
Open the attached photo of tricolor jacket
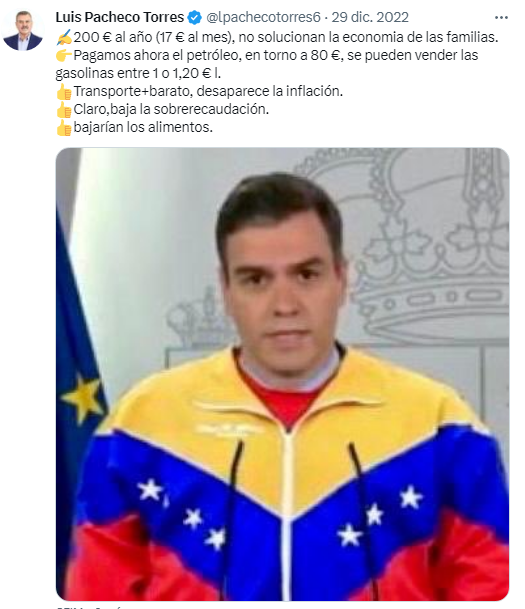click(x=282, y=374)
